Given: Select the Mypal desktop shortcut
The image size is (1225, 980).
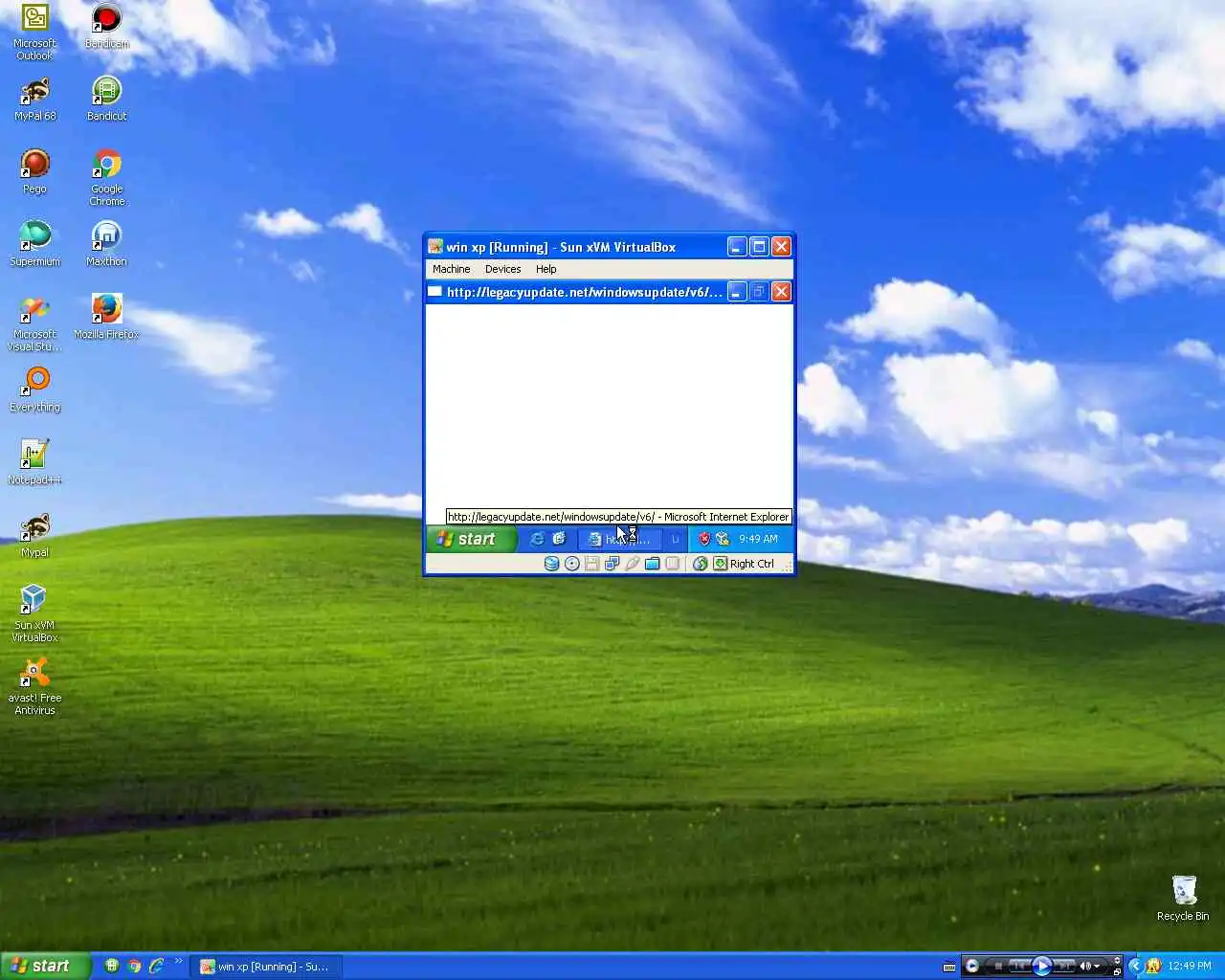Looking at the screenshot, I should pos(34,535).
